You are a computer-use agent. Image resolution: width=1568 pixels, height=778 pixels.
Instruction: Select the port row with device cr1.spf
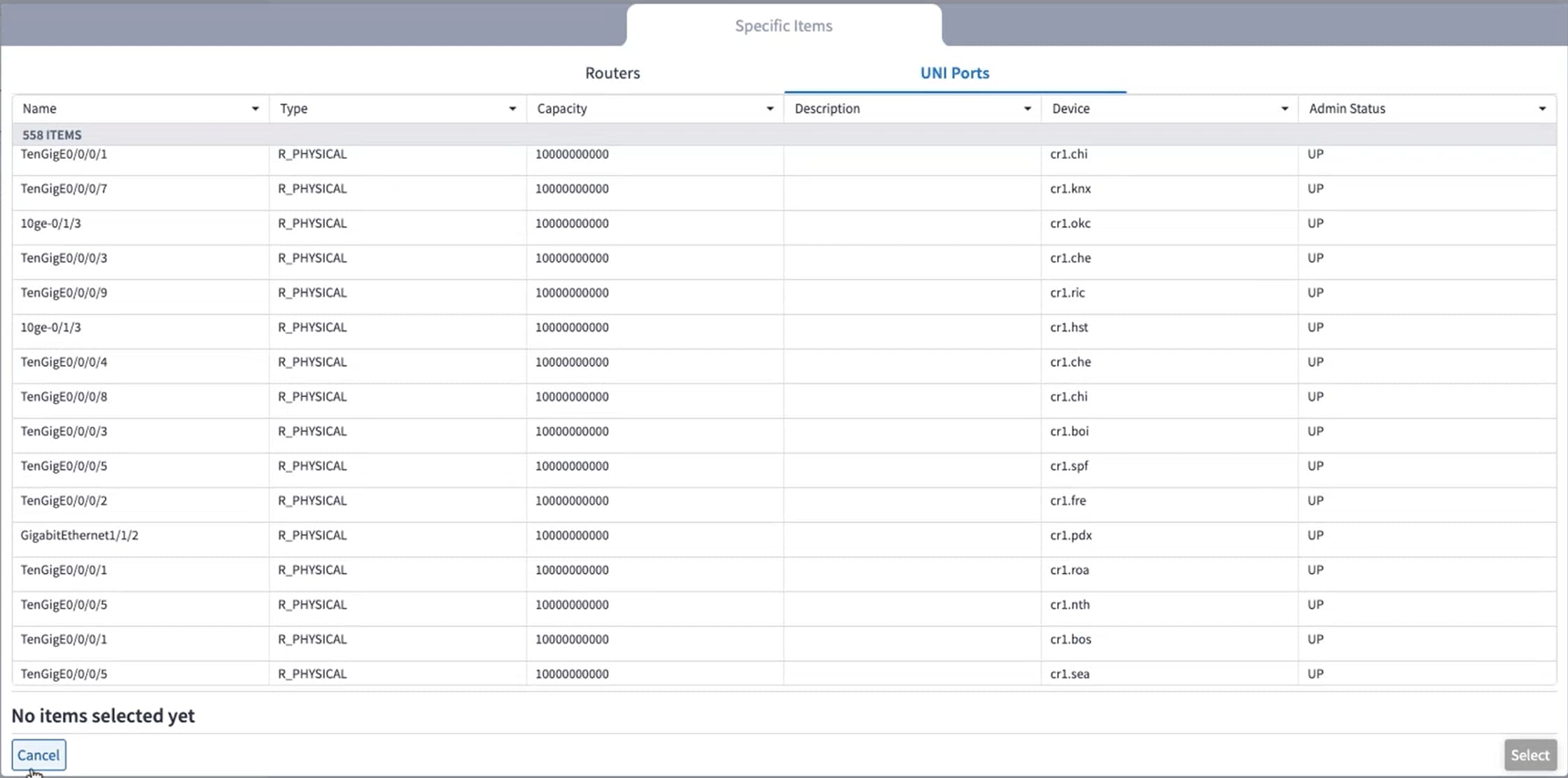click(x=784, y=466)
